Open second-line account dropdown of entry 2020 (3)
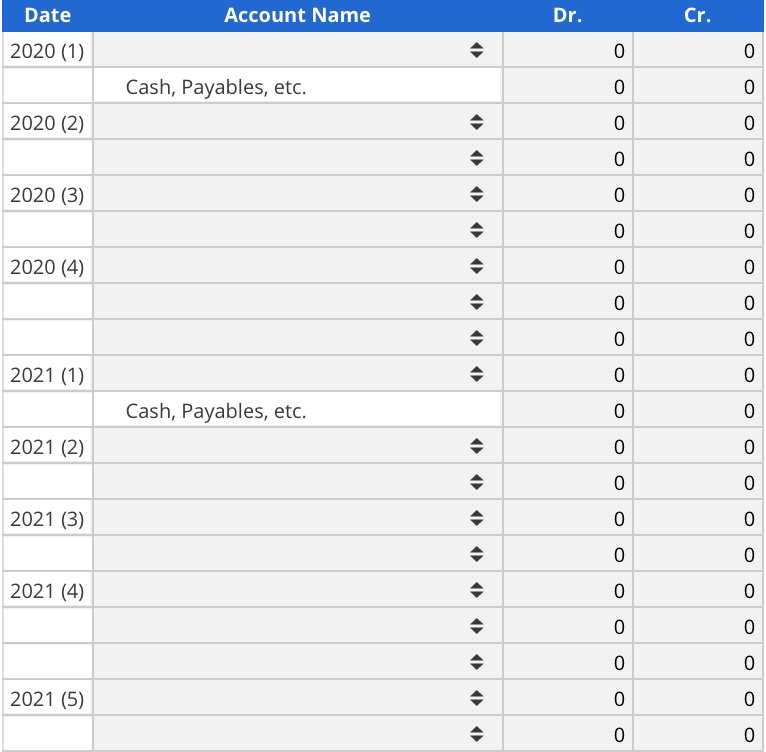Screen dimensions: 766x752 point(298,230)
